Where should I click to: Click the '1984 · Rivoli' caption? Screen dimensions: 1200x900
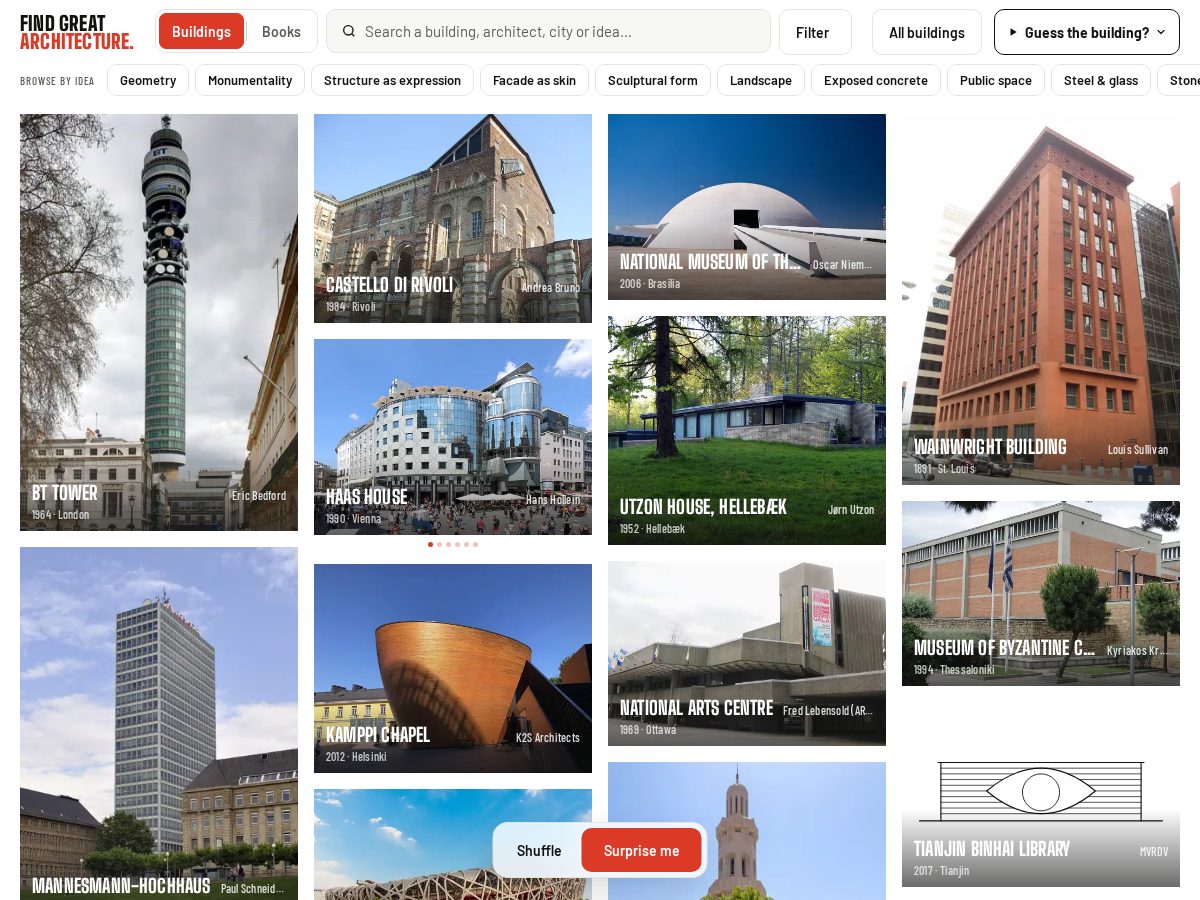350,307
